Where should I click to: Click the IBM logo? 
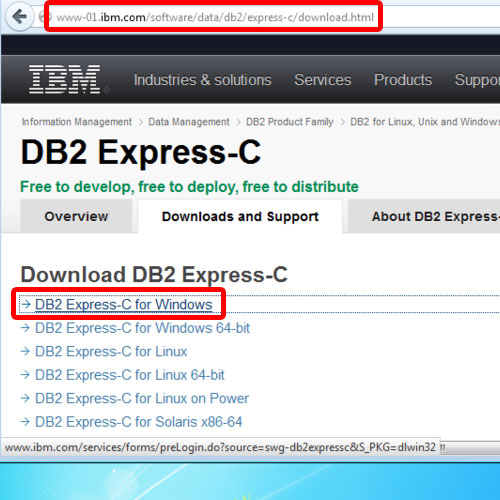click(65, 79)
